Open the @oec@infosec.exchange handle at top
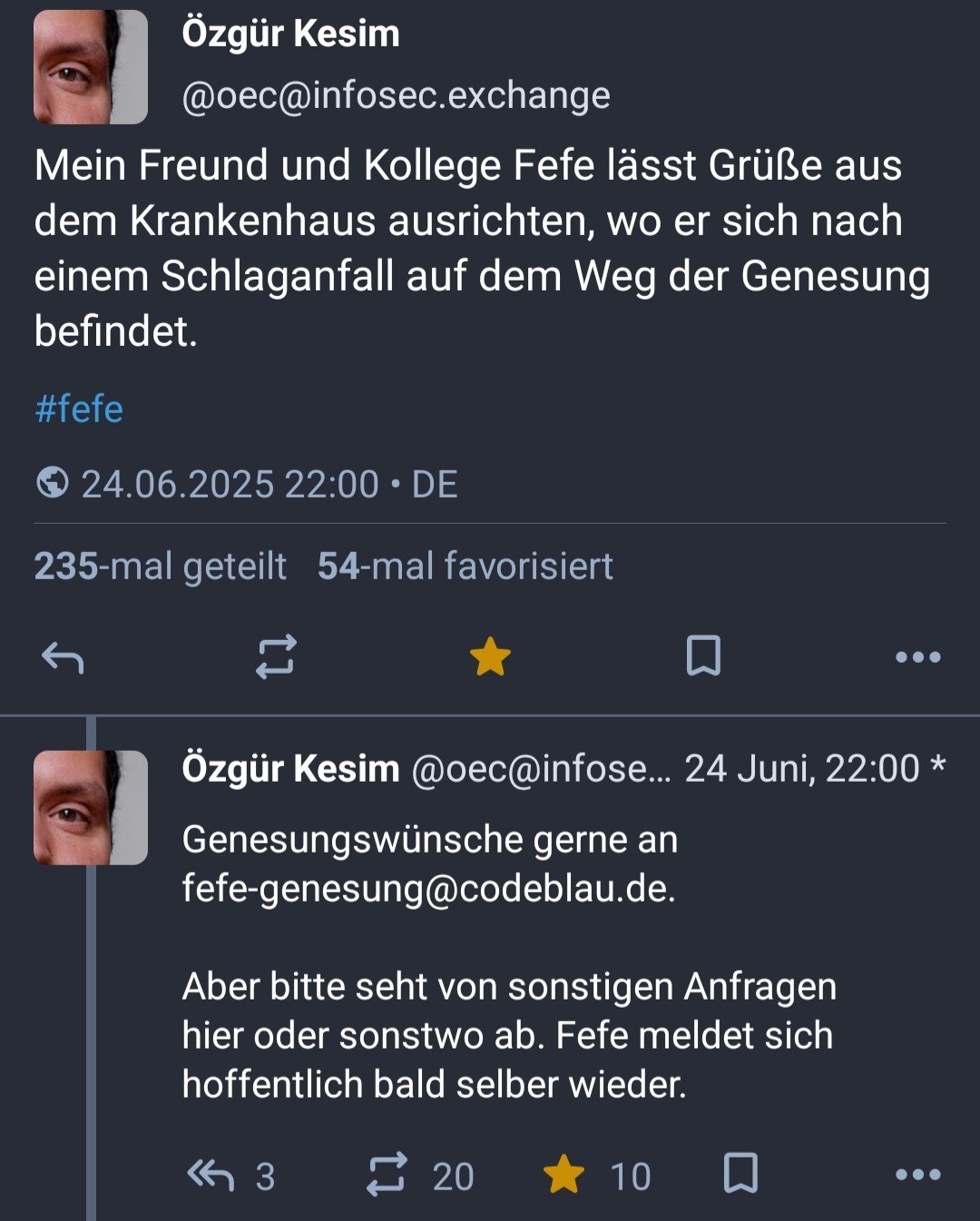Screen dimensions: 980x1221 click(x=397, y=95)
